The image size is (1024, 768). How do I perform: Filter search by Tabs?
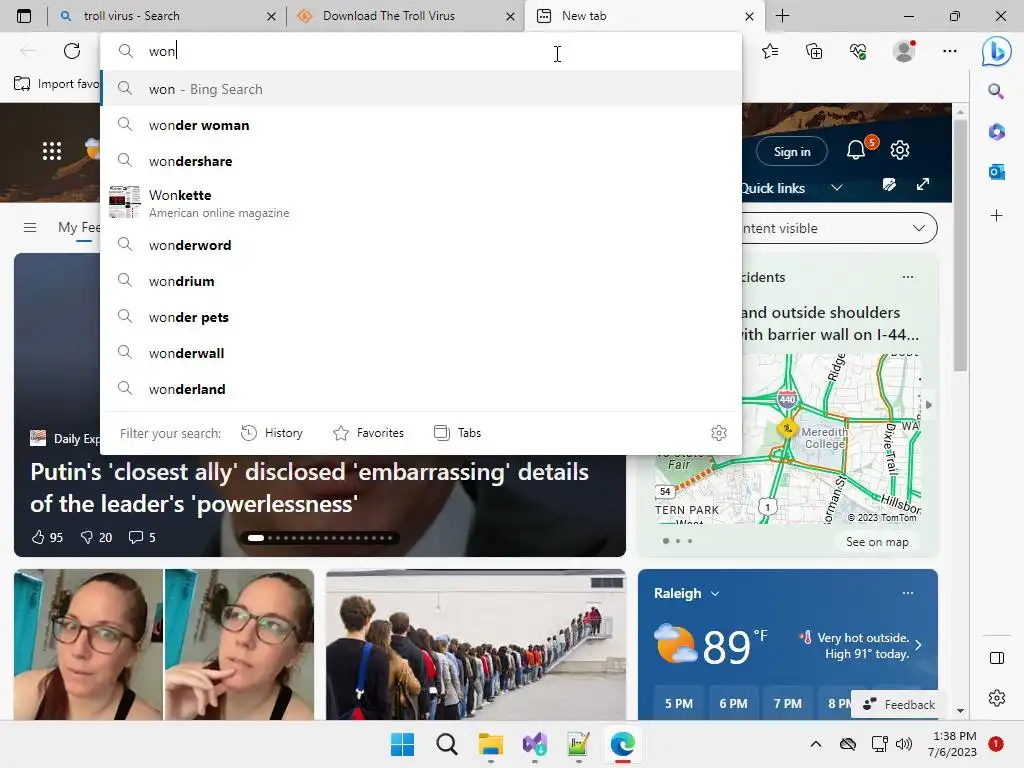coord(457,433)
